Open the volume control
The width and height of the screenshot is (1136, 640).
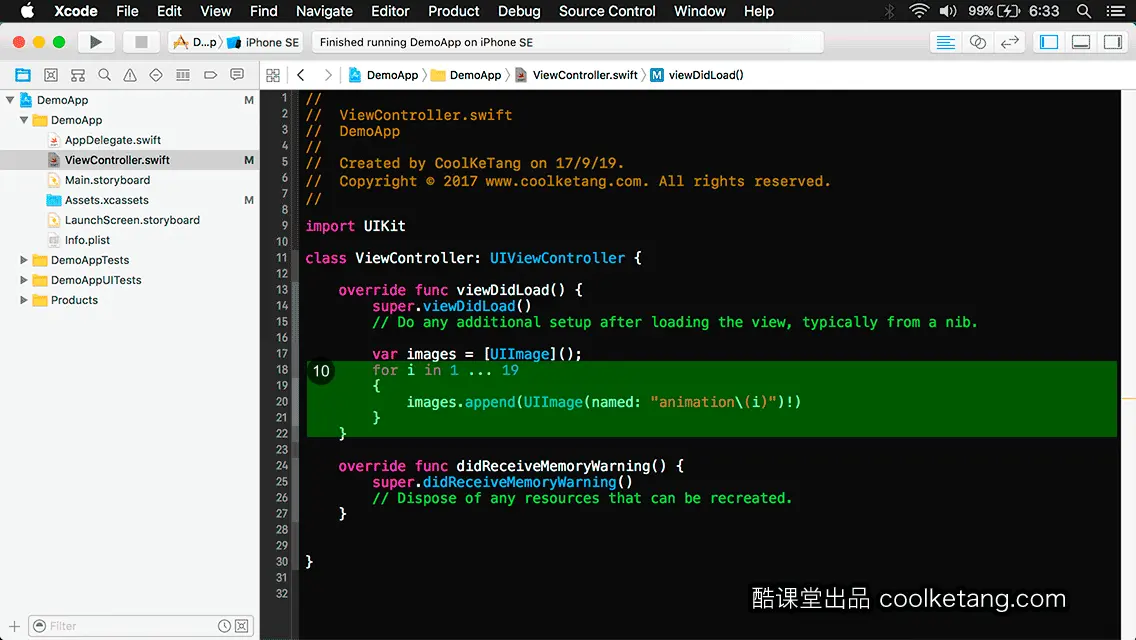948,11
